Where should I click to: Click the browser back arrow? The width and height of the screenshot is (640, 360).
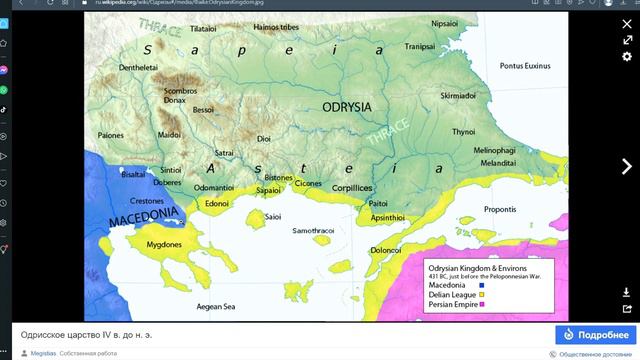click(21, 2)
